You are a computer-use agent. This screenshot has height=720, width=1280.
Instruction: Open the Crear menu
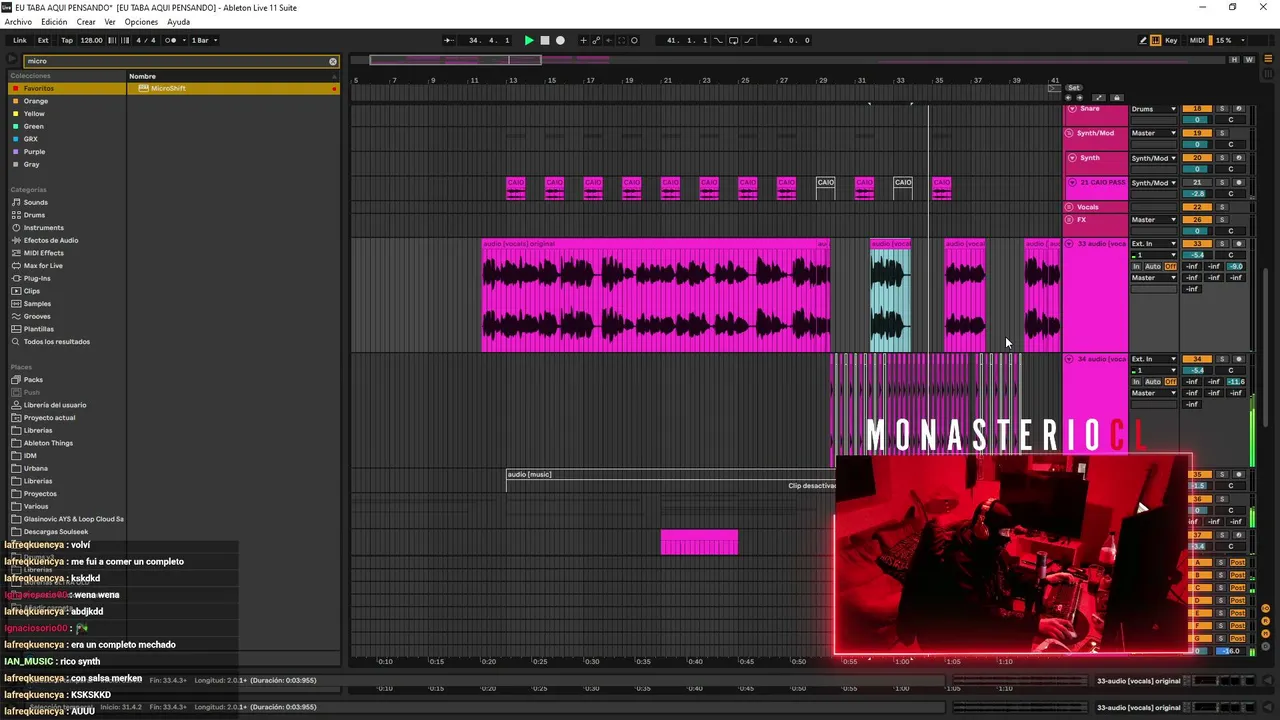coord(86,22)
